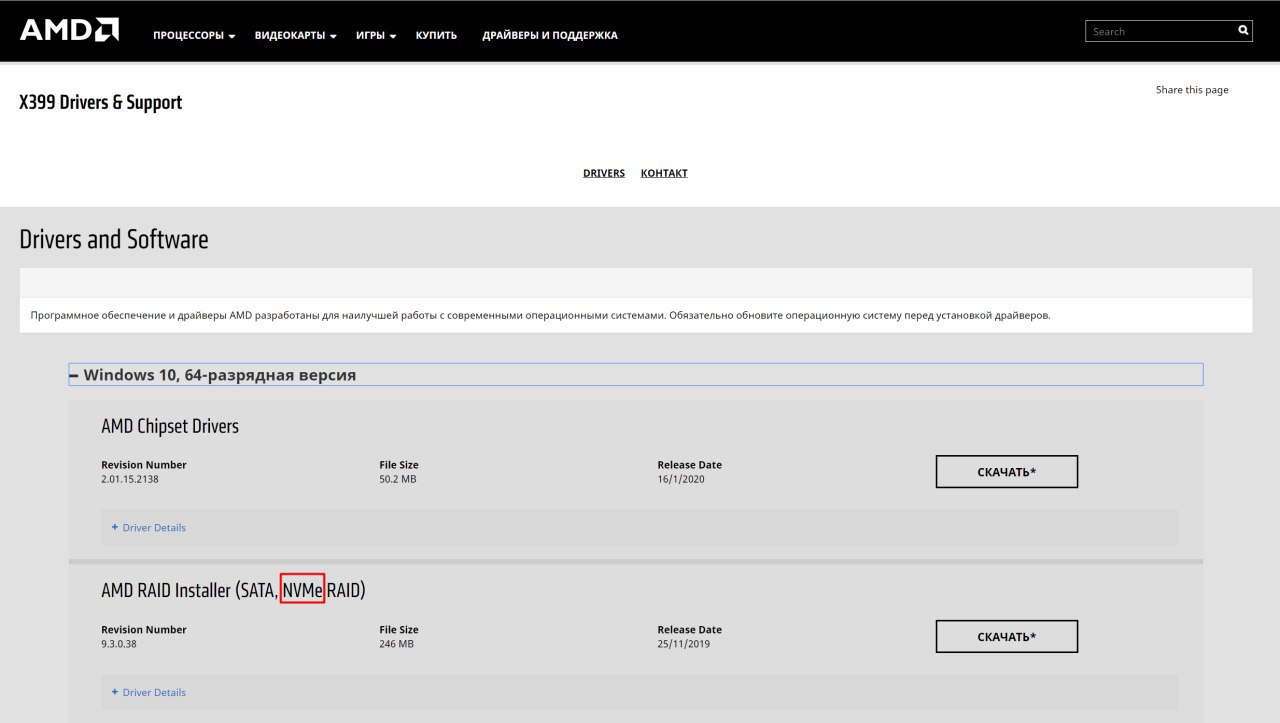This screenshot has width=1280, height=723.
Task: Click the AMD logo
Action: (69, 30)
